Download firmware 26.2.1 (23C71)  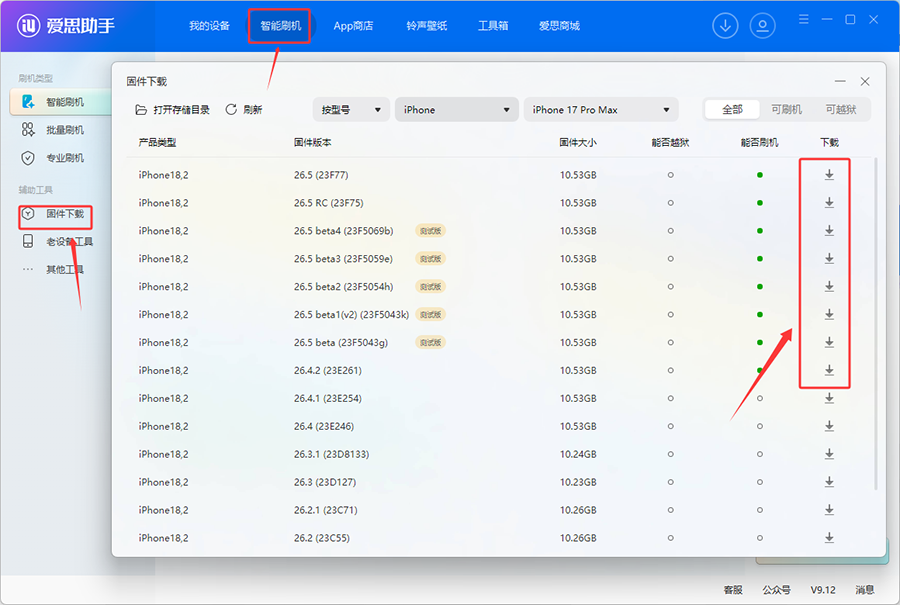coord(829,510)
